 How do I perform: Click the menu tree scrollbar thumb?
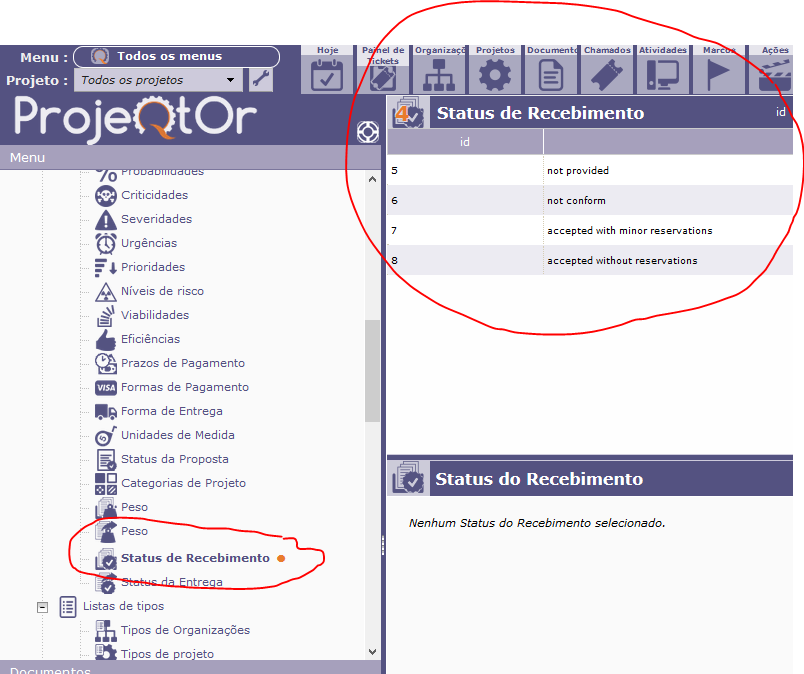(x=372, y=371)
